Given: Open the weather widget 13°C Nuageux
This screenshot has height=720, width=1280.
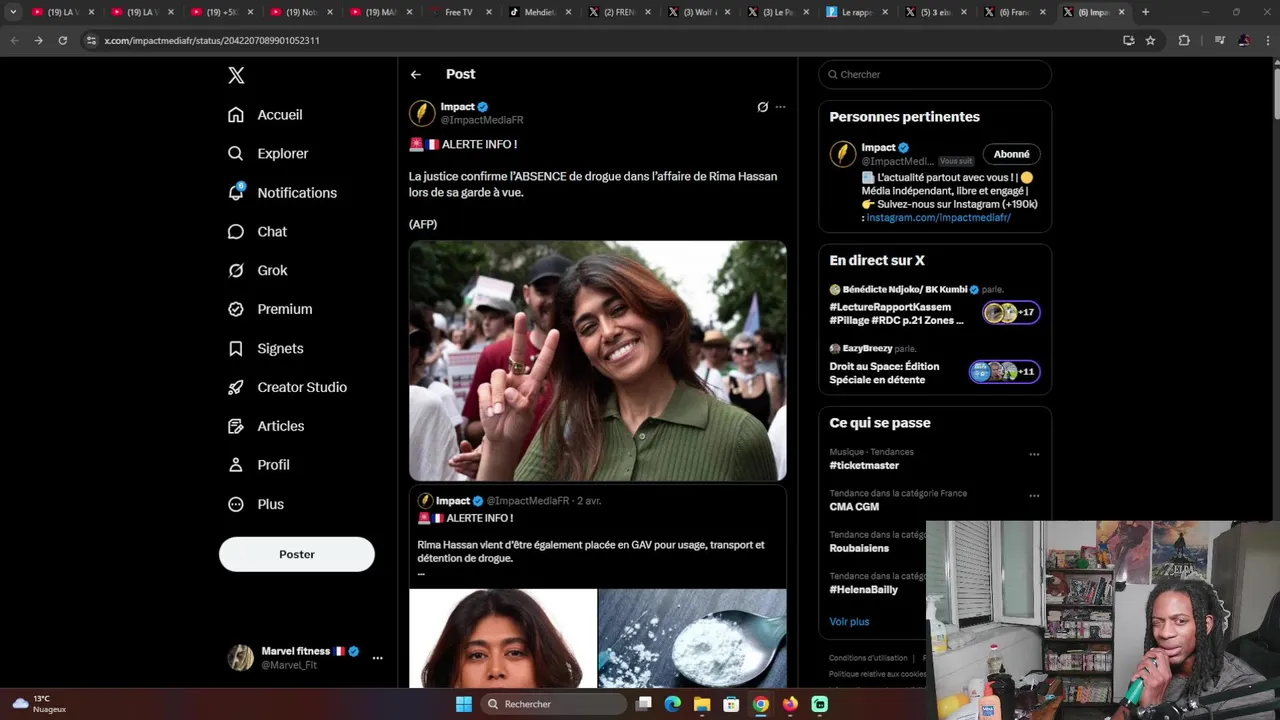Looking at the screenshot, I should point(40,704).
